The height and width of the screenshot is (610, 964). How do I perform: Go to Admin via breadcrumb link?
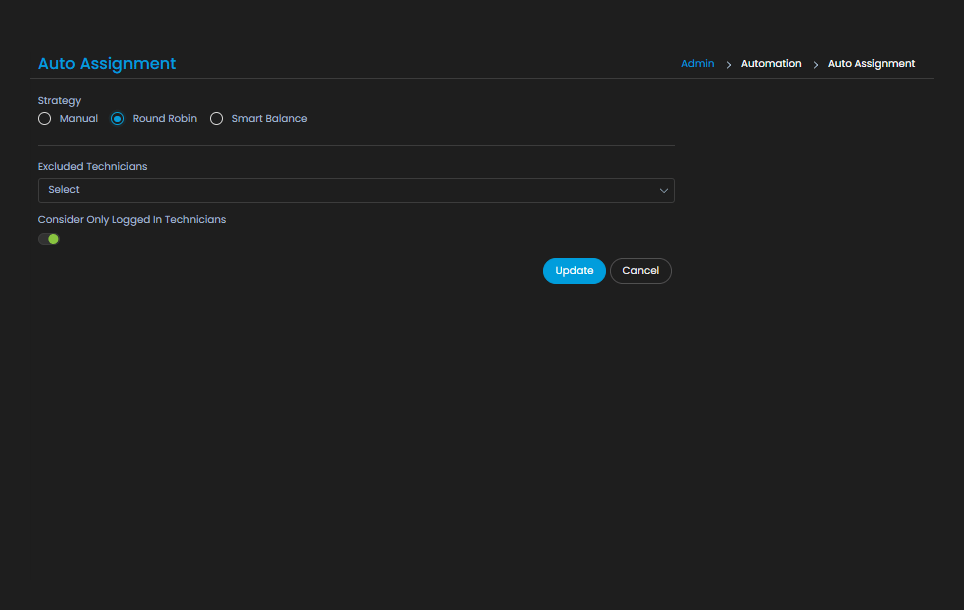(697, 64)
